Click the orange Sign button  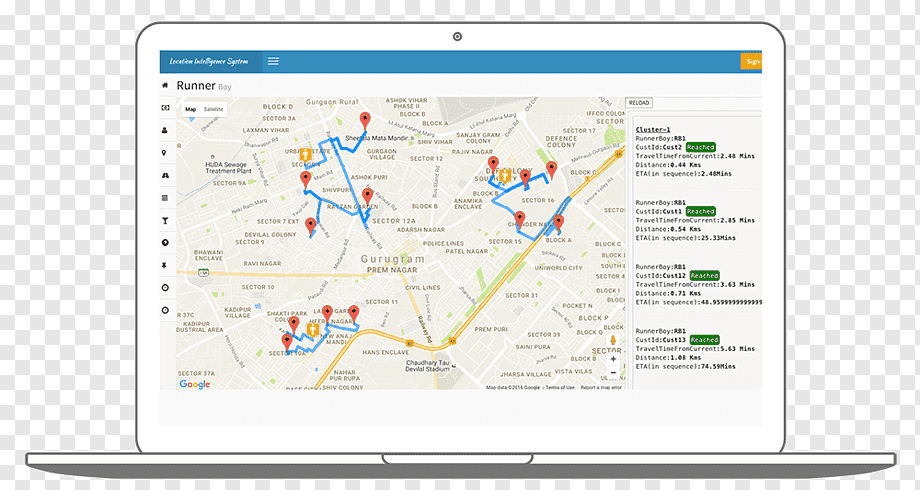pyautogui.click(x=751, y=61)
